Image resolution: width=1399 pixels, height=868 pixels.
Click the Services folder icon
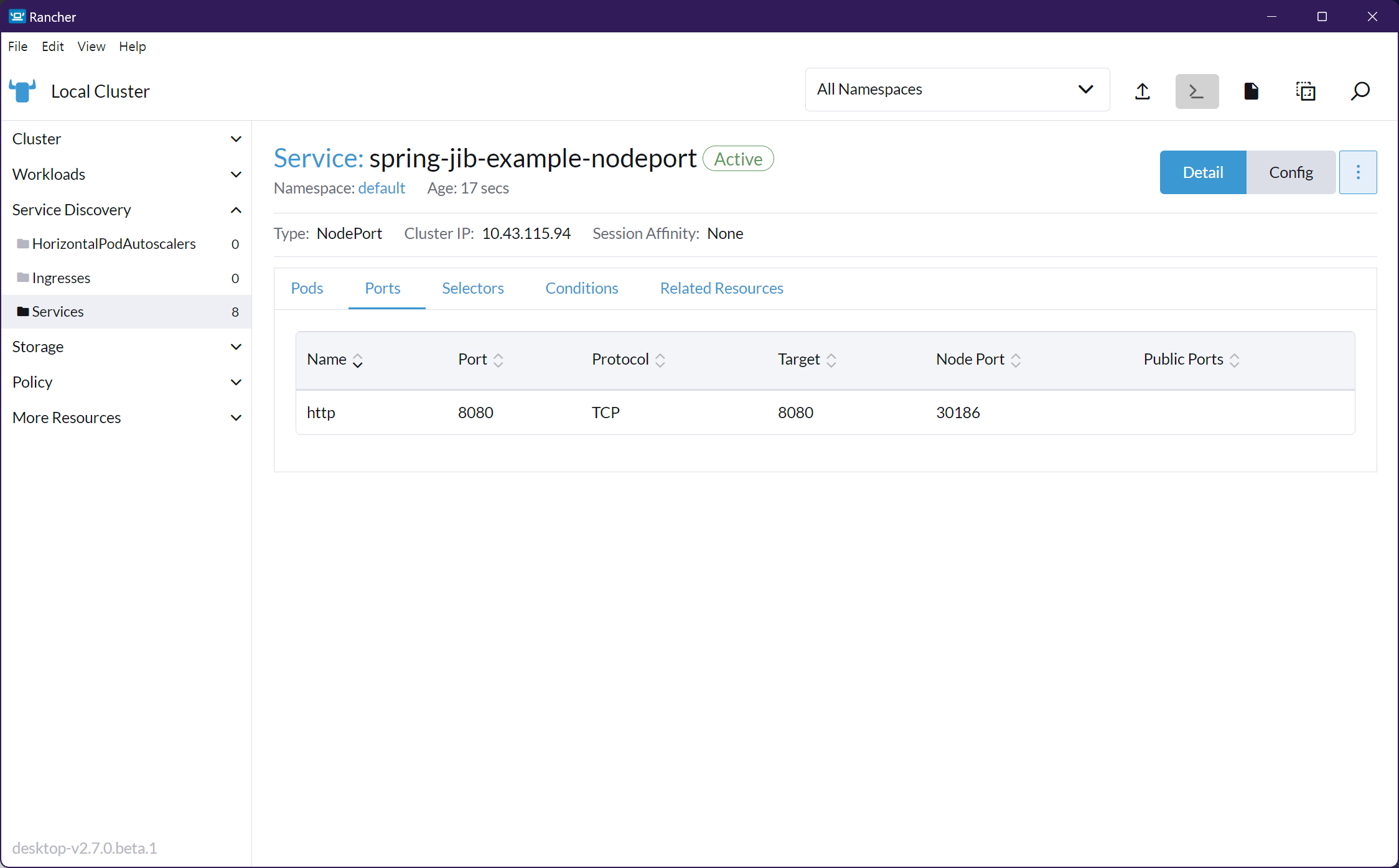click(23, 311)
